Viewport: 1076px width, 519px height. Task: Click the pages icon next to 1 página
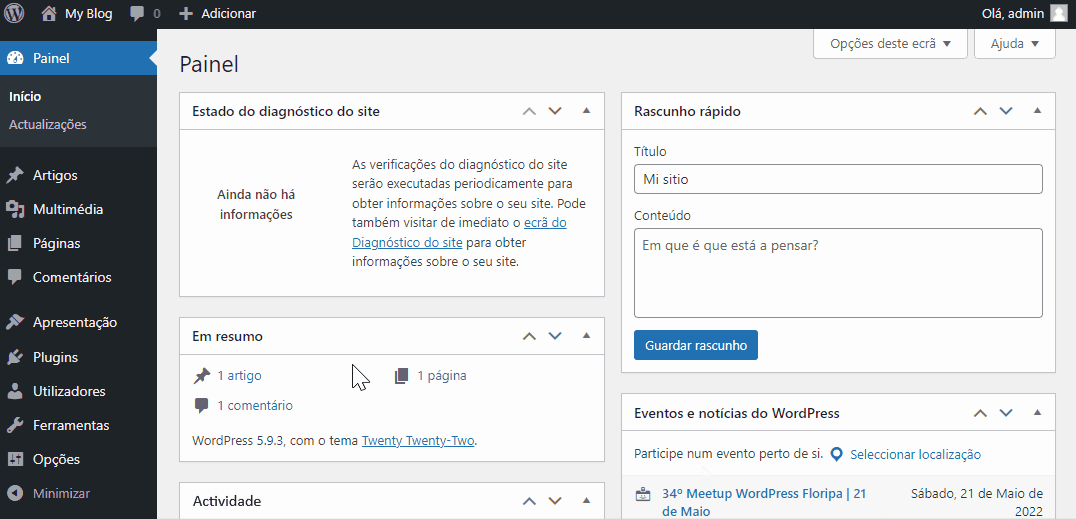(x=402, y=376)
